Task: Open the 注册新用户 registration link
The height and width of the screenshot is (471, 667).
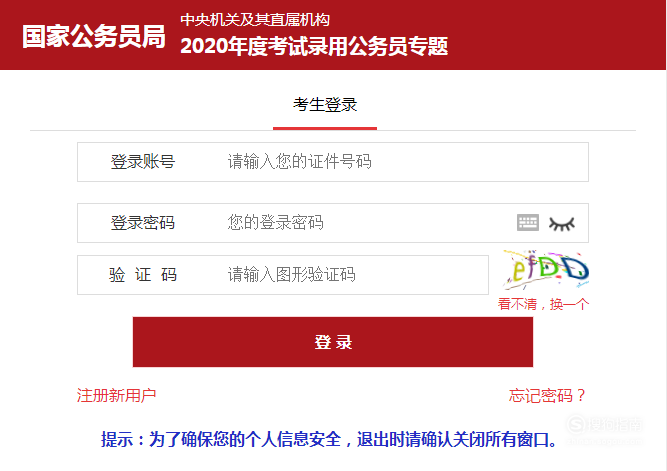Action: pos(116,395)
